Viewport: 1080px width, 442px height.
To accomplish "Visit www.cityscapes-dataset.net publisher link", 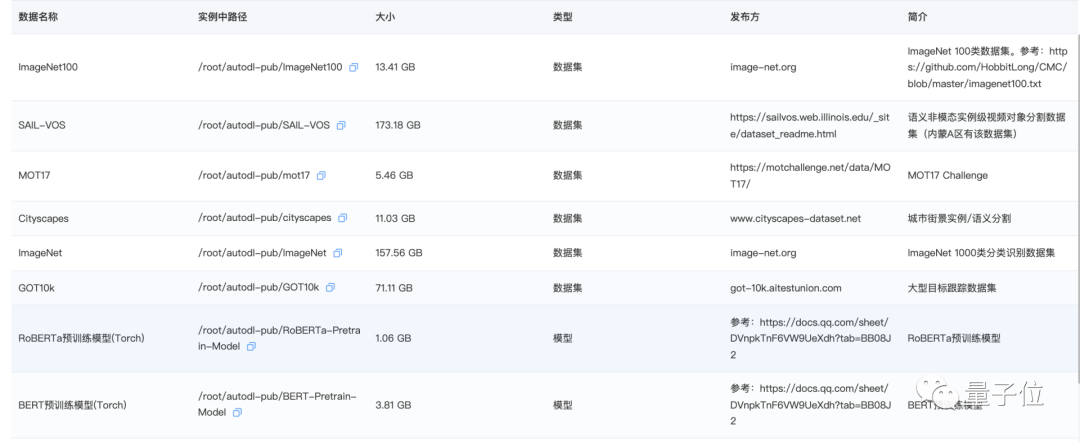I will (x=795, y=218).
